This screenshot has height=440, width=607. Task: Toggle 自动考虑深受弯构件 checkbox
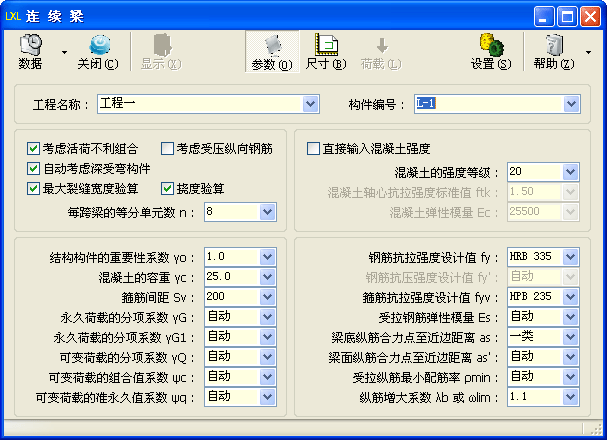[x=33, y=168]
